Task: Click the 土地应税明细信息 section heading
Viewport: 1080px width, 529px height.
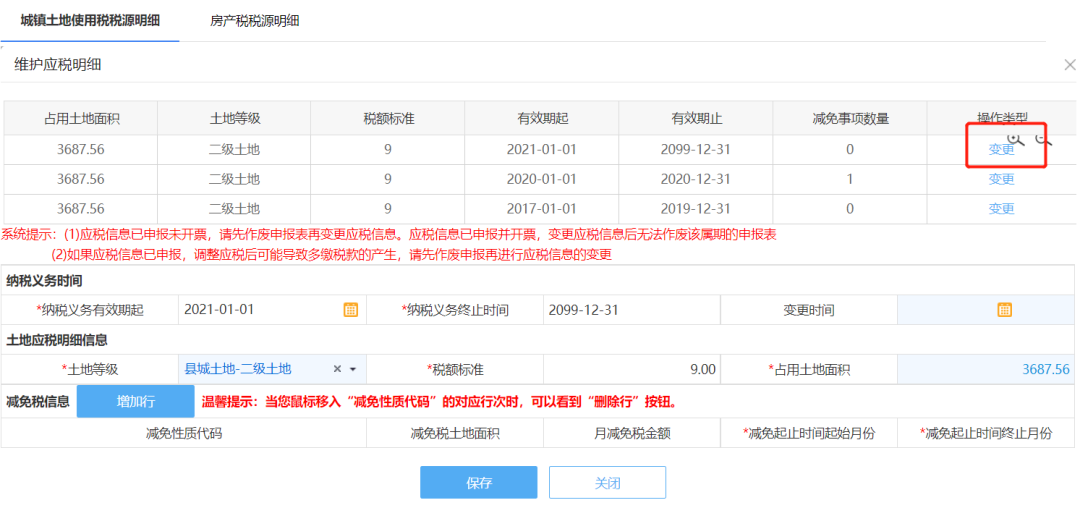Action: [56, 340]
